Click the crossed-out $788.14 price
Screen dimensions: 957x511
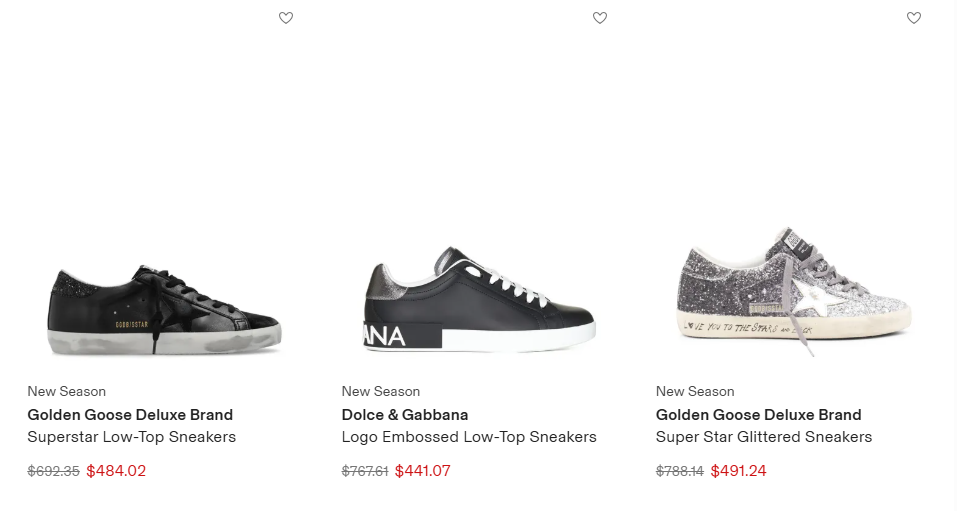[x=680, y=471]
